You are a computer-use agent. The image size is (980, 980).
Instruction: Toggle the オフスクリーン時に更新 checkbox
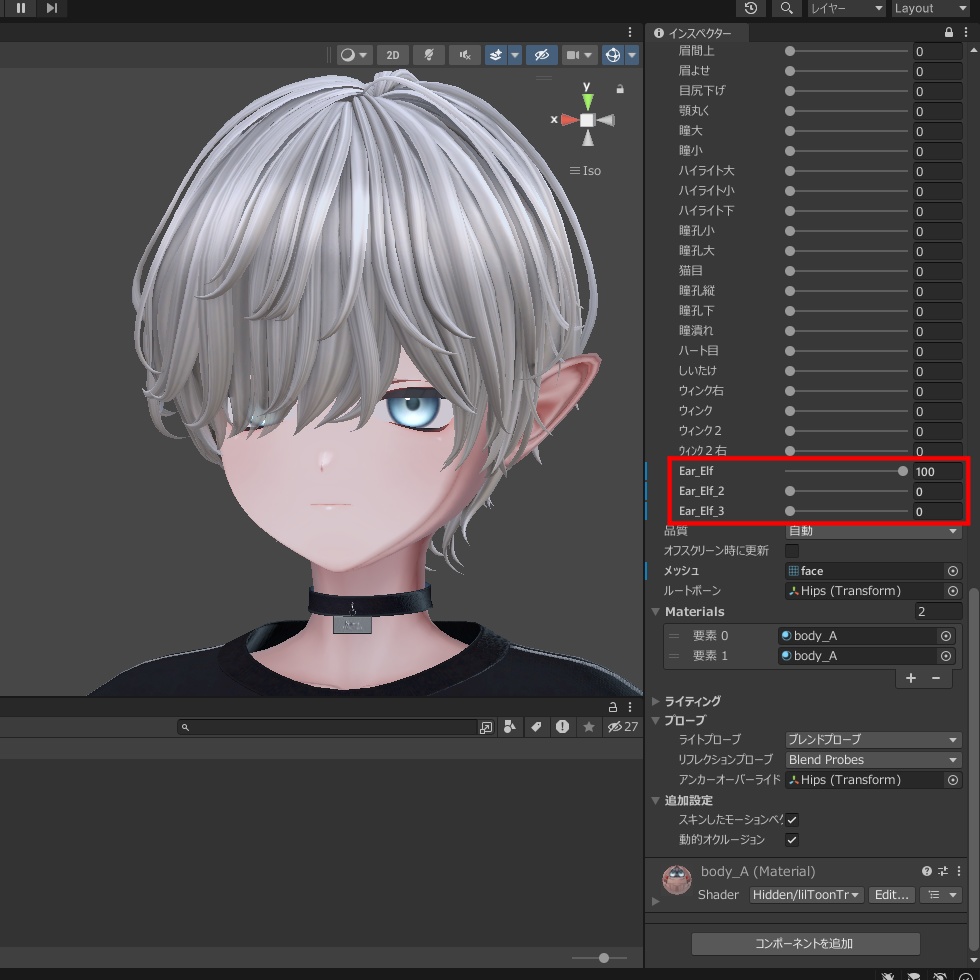790,550
